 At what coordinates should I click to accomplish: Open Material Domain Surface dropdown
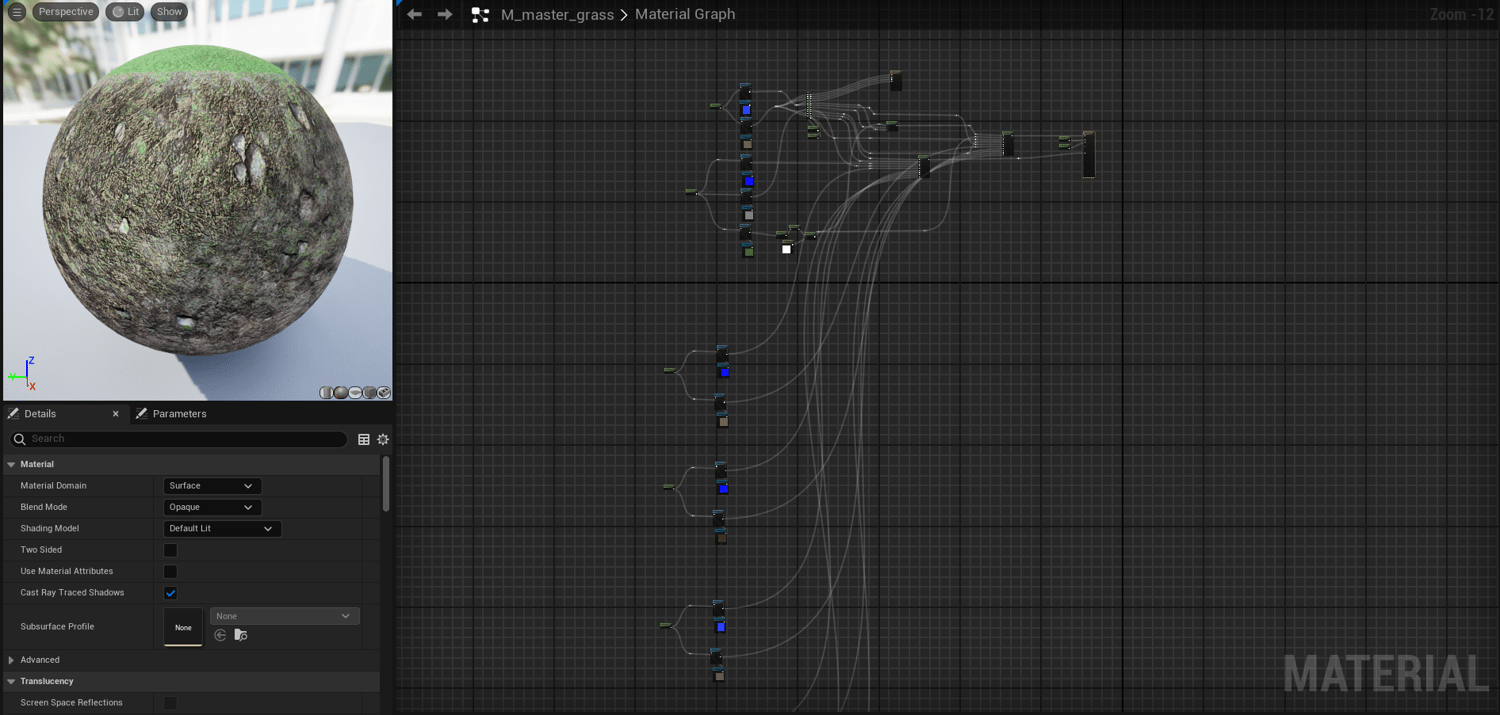212,486
